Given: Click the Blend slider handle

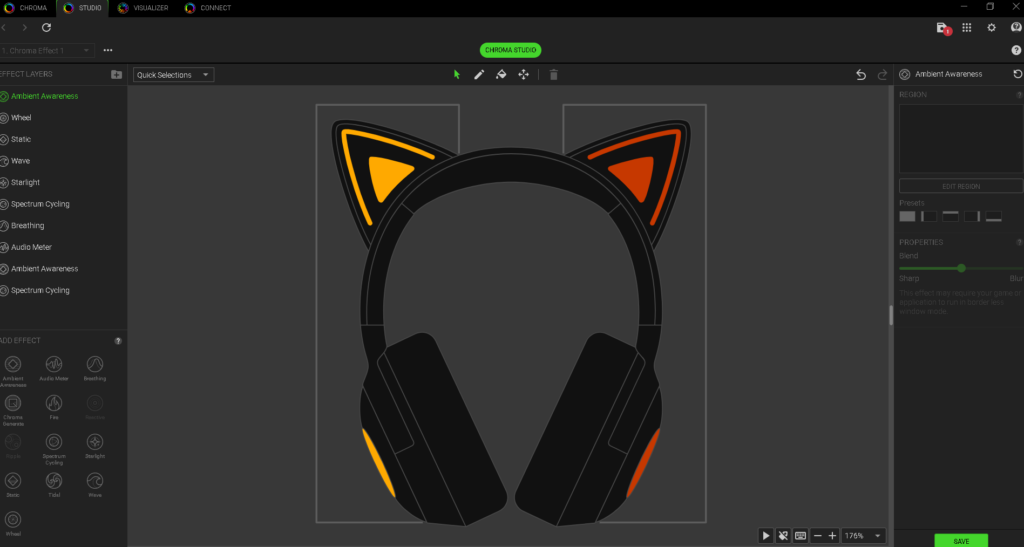Looking at the screenshot, I should (961, 268).
